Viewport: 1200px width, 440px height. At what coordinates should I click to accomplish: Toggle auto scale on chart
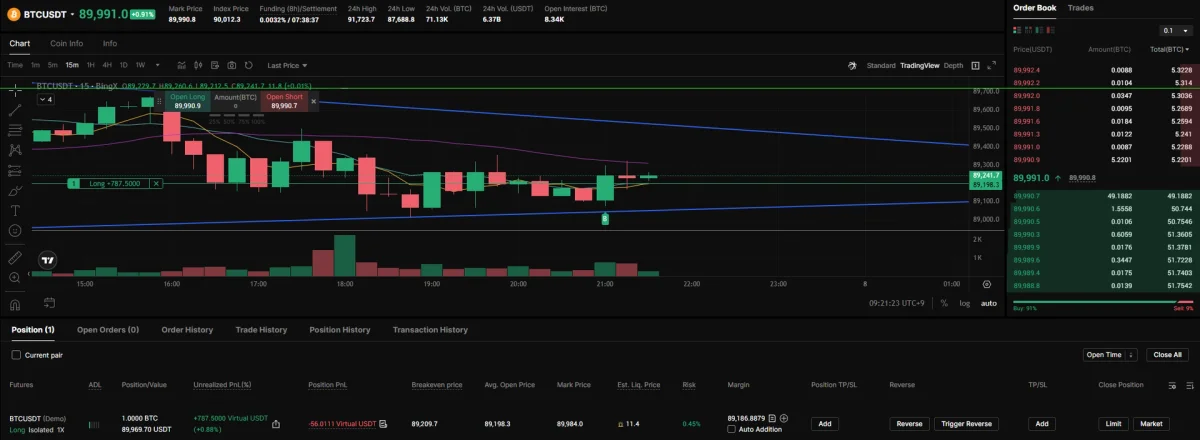[988, 303]
